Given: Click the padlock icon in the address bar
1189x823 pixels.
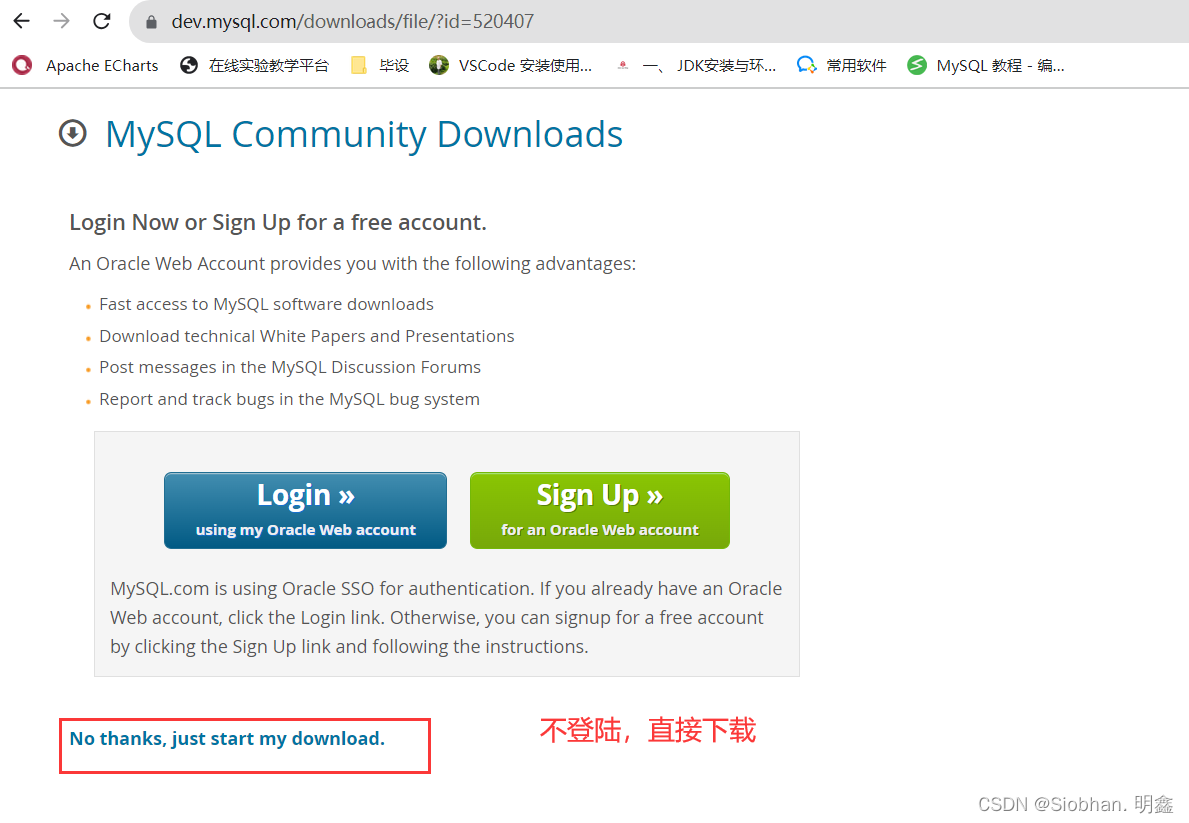Looking at the screenshot, I should [x=150, y=20].
